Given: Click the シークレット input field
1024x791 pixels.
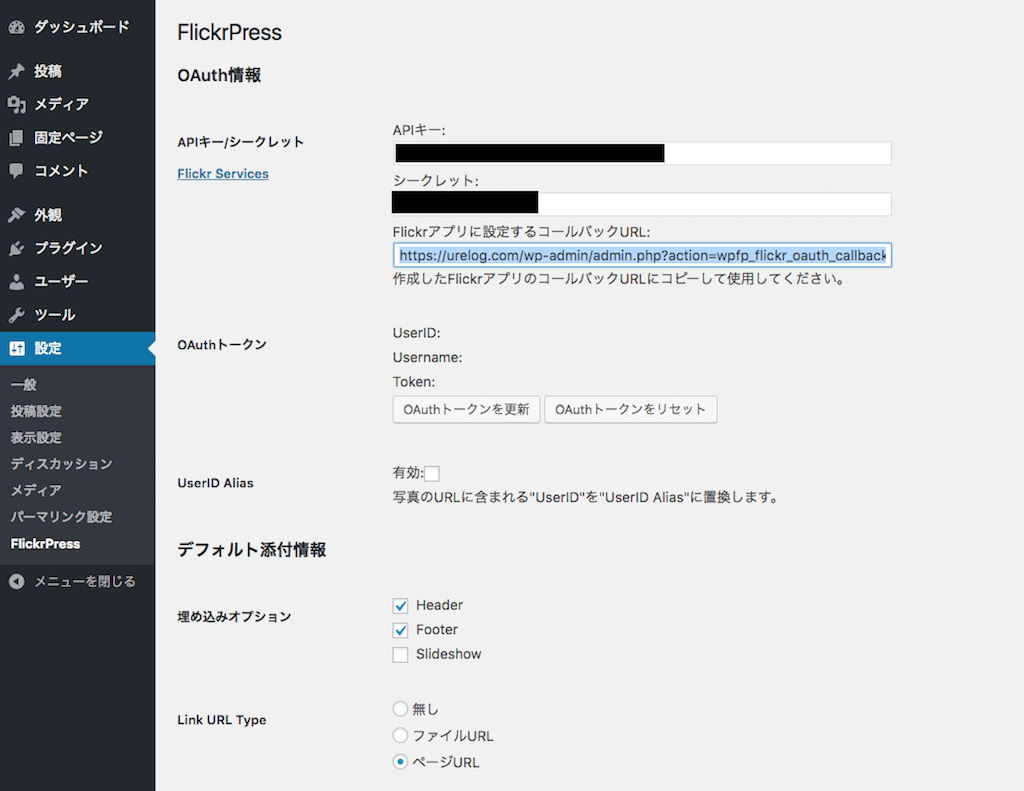Looking at the screenshot, I should (x=642, y=204).
